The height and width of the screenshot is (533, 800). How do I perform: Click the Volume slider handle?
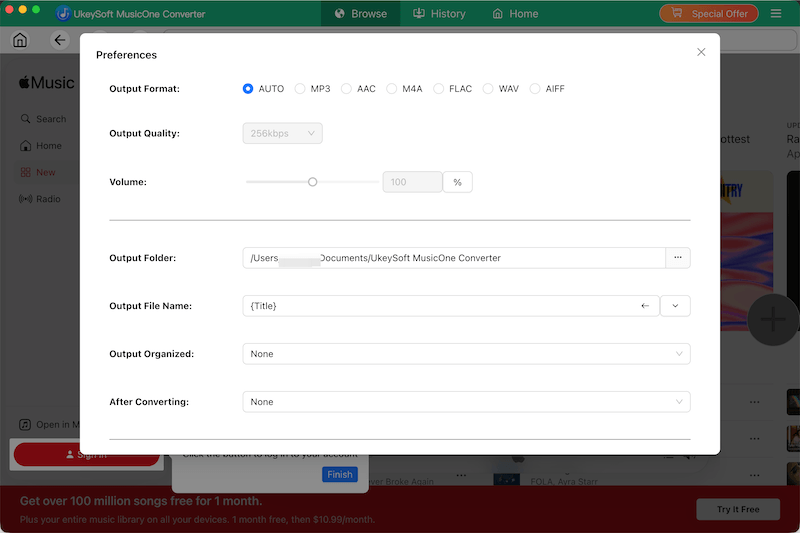click(313, 182)
